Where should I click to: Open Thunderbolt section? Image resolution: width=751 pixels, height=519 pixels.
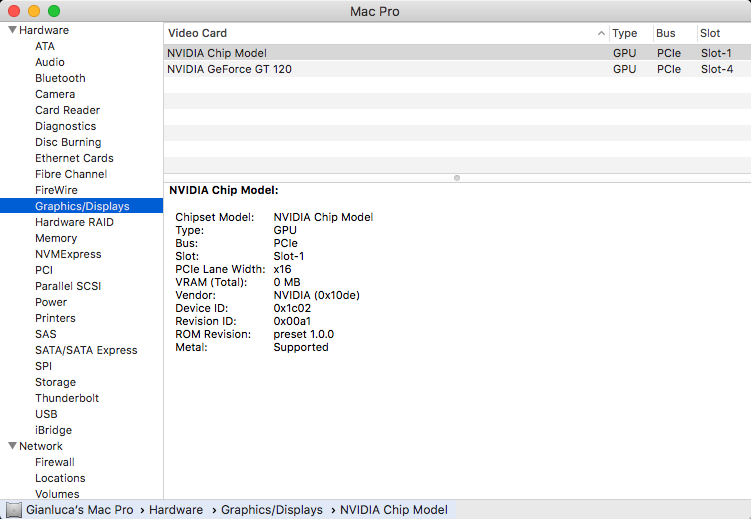pyautogui.click(x=67, y=398)
